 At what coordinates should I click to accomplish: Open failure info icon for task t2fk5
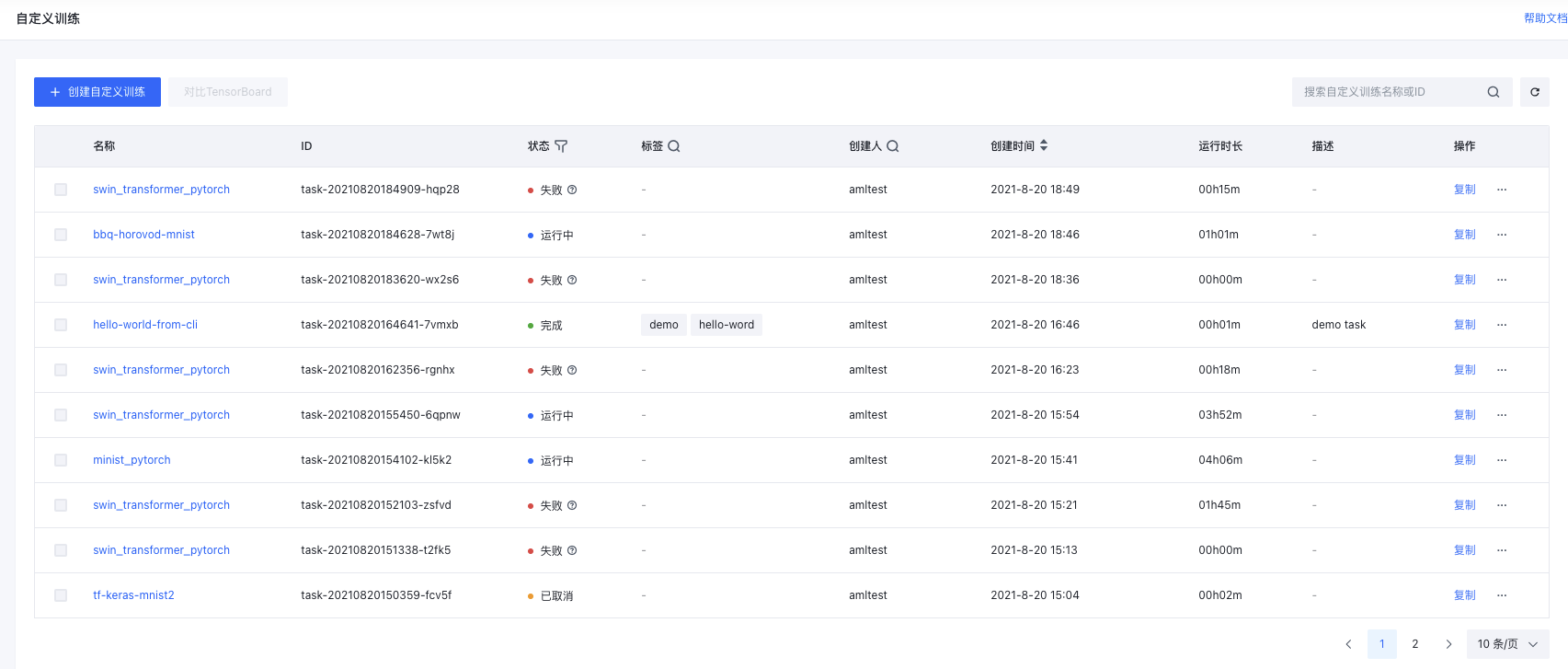pyautogui.click(x=572, y=550)
